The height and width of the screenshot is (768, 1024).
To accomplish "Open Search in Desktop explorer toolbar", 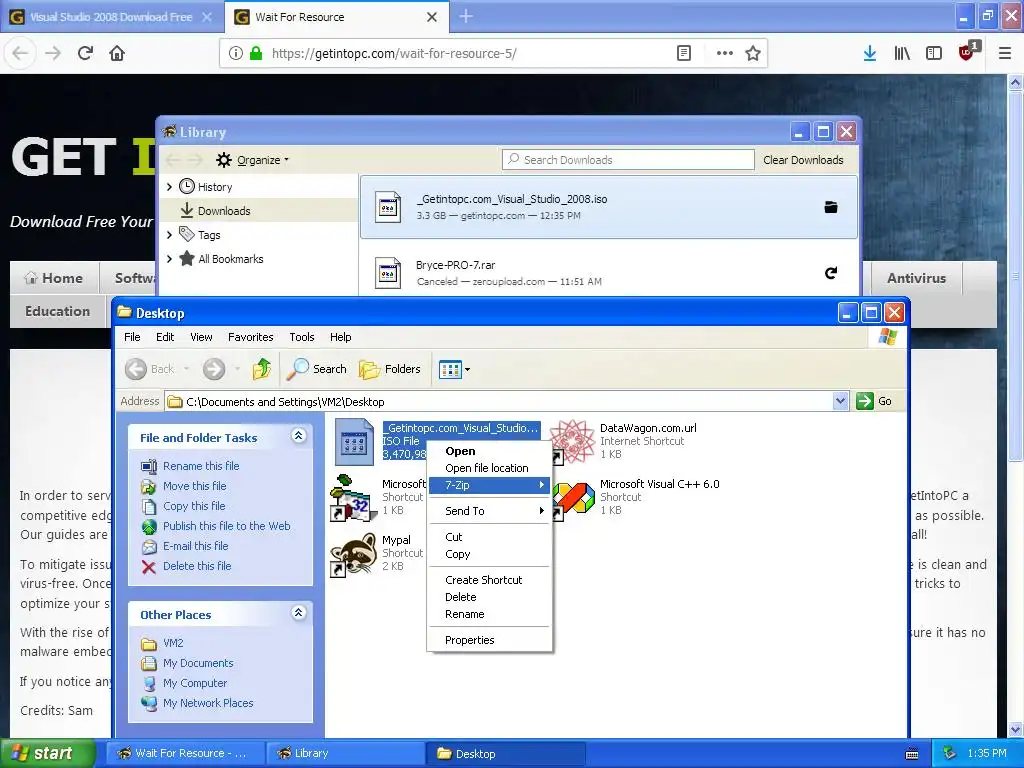I will pos(317,369).
